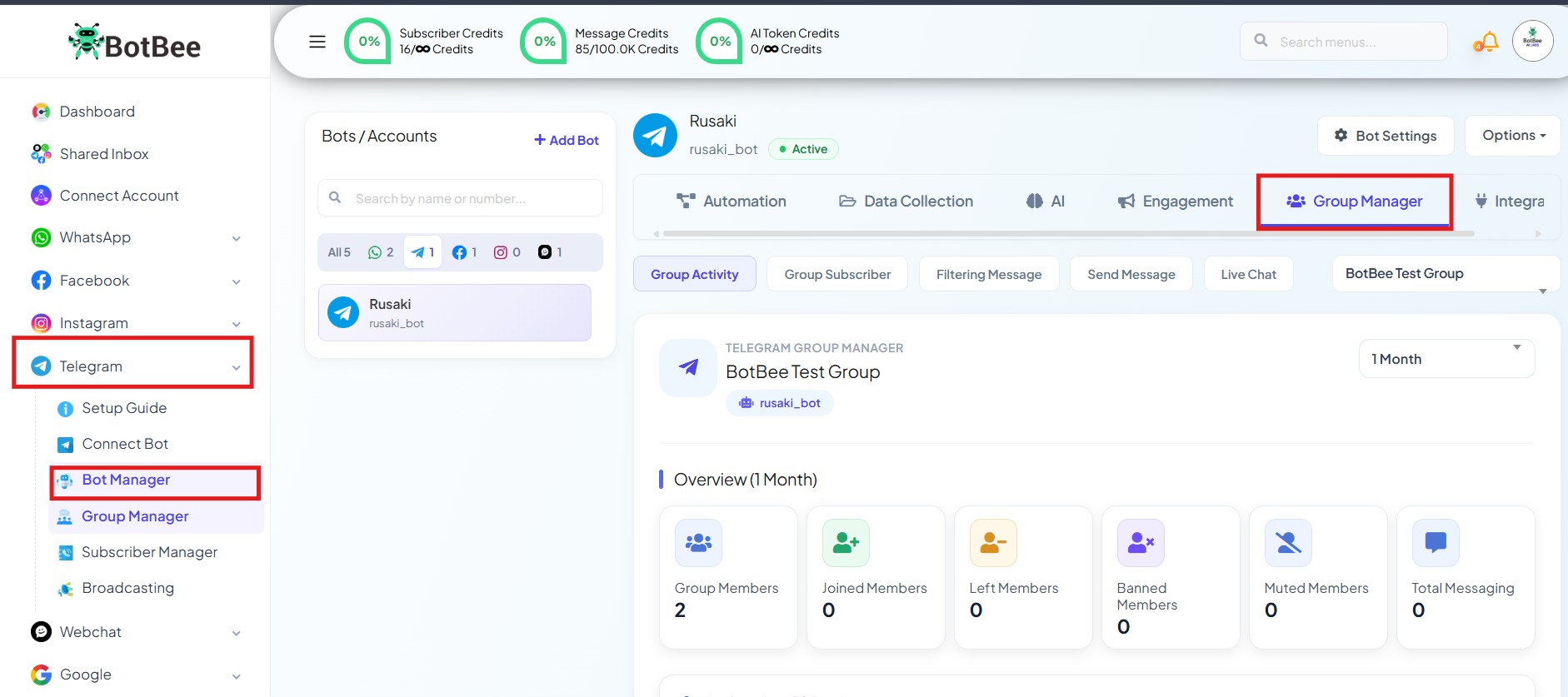Switch to the Engagement tab
Viewport: 1568px width, 697px height.
(1176, 202)
